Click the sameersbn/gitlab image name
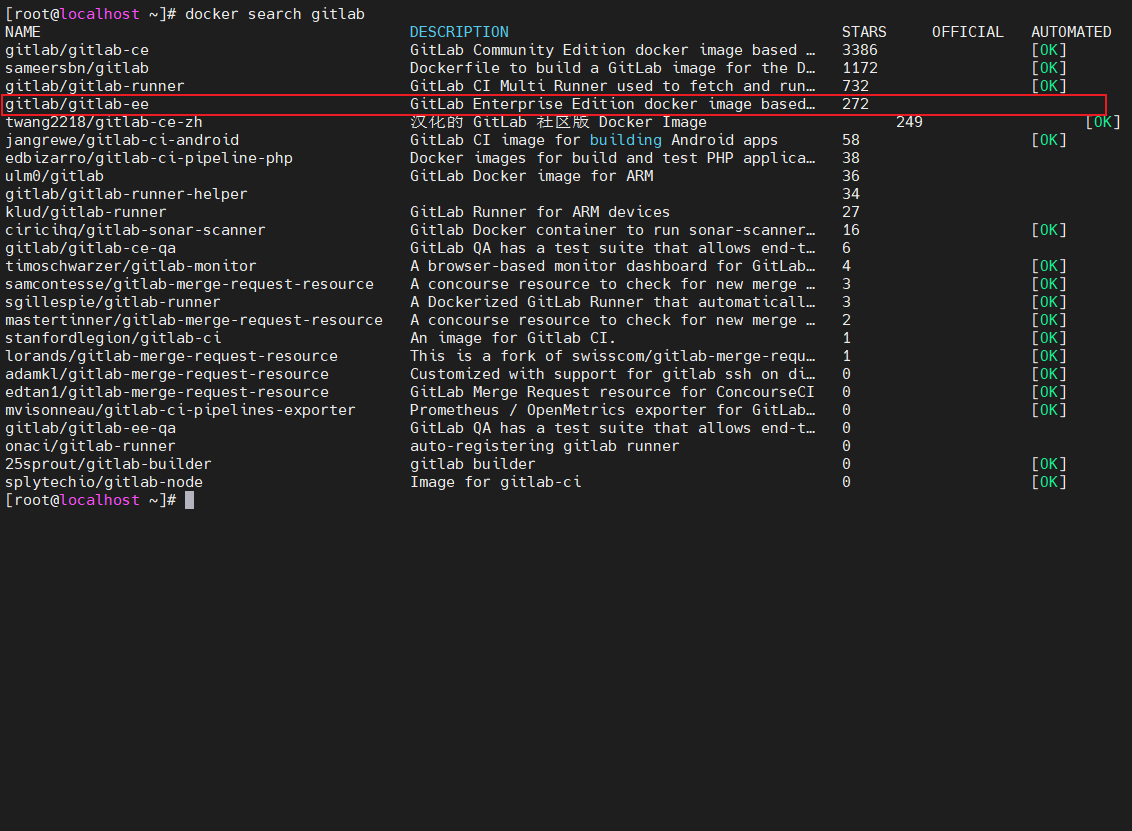This screenshot has height=831, width=1132. 77,68
